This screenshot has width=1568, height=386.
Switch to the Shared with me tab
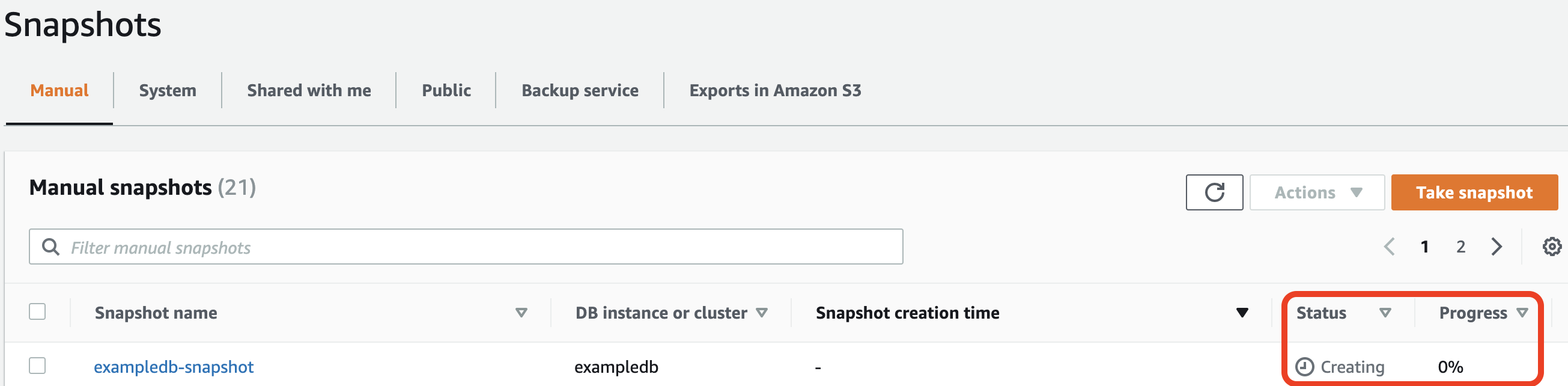tap(309, 91)
